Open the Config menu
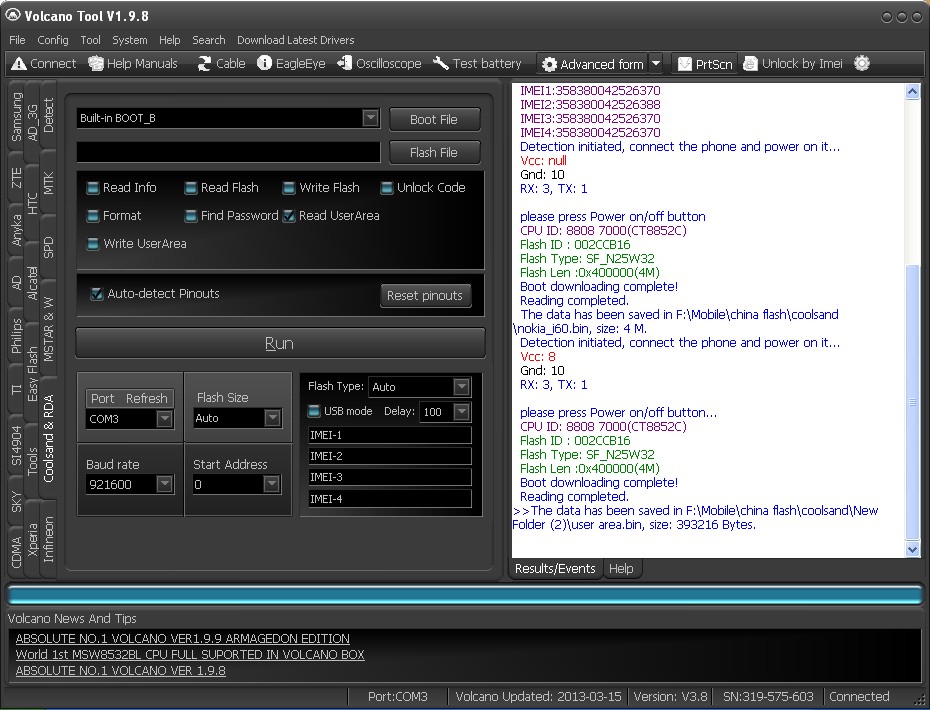This screenshot has height=710, width=930. tap(53, 40)
